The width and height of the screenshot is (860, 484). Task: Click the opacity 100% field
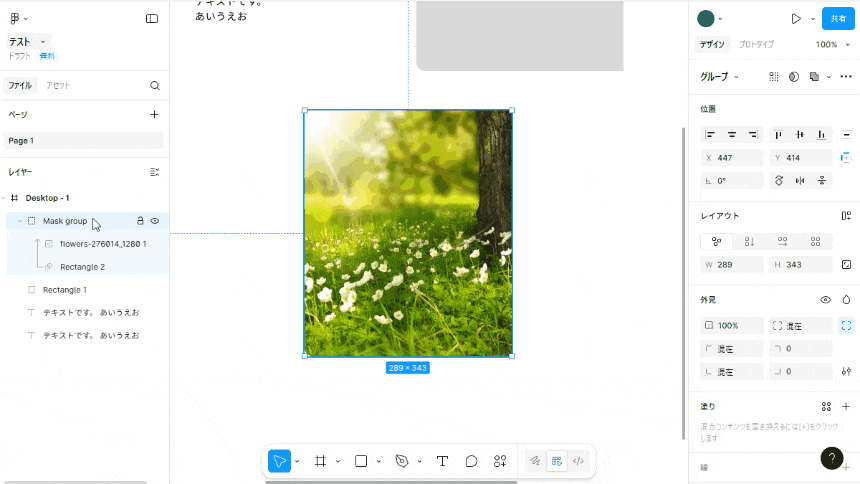click(x=732, y=326)
